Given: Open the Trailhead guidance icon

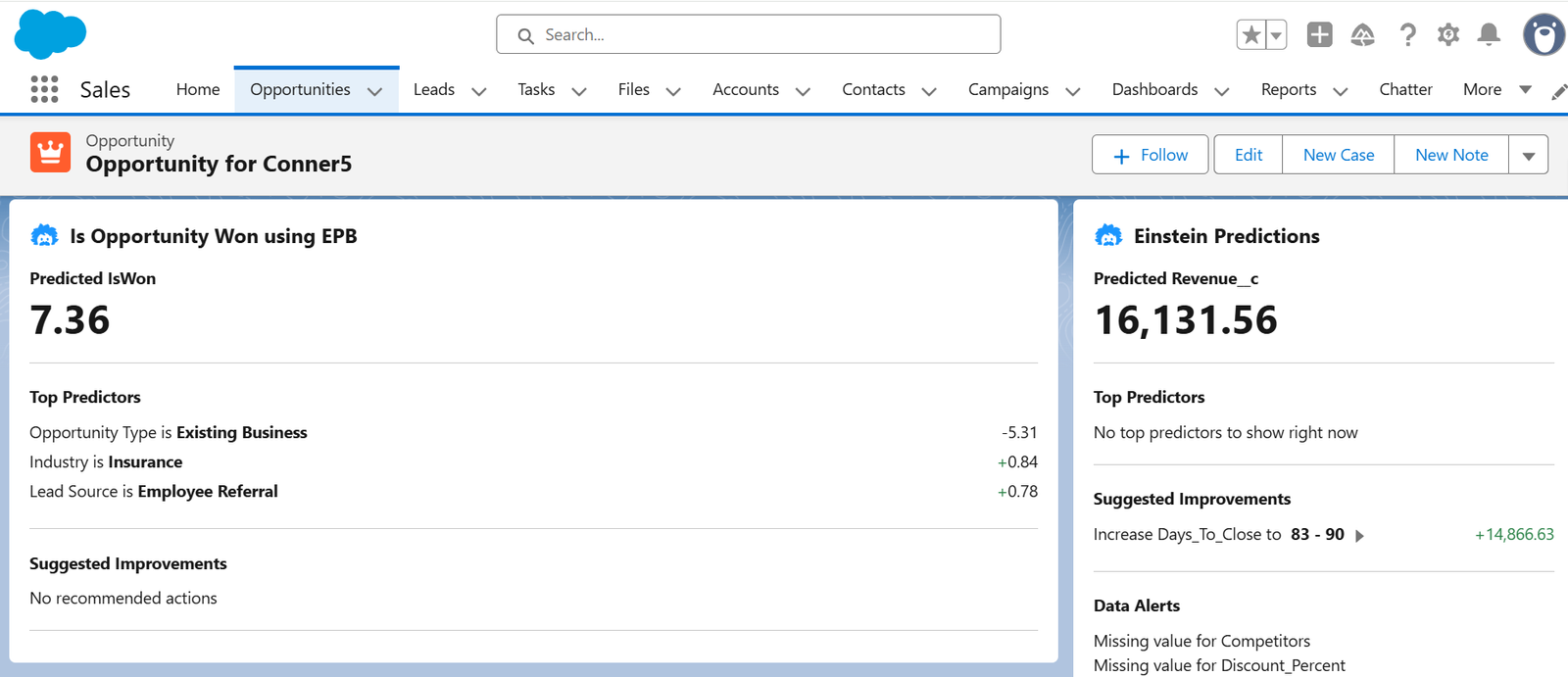Looking at the screenshot, I should click(x=1362, y=35).
